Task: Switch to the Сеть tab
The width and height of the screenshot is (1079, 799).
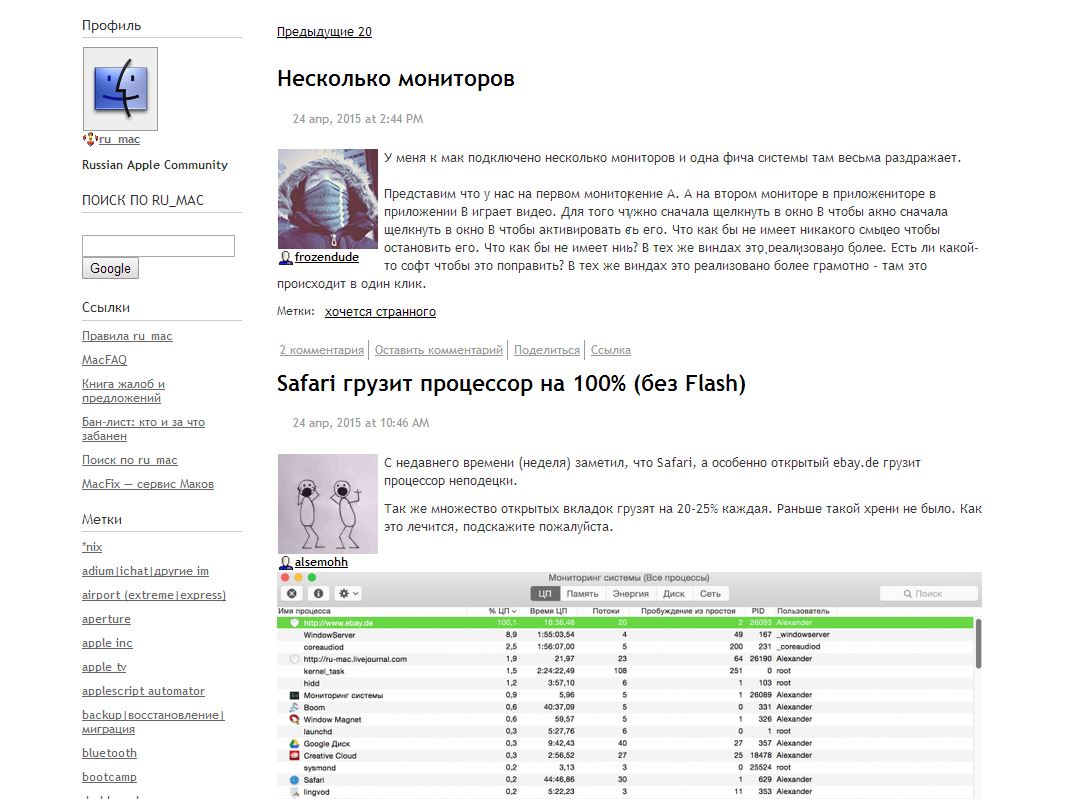Action: (x=710, y=594)
